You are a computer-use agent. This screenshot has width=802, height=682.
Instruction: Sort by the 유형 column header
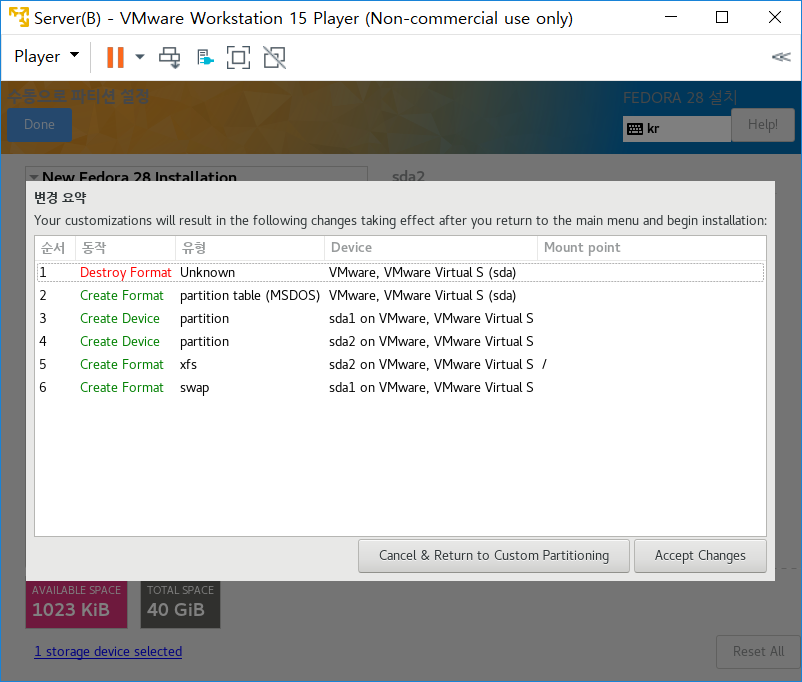(250, 248)
